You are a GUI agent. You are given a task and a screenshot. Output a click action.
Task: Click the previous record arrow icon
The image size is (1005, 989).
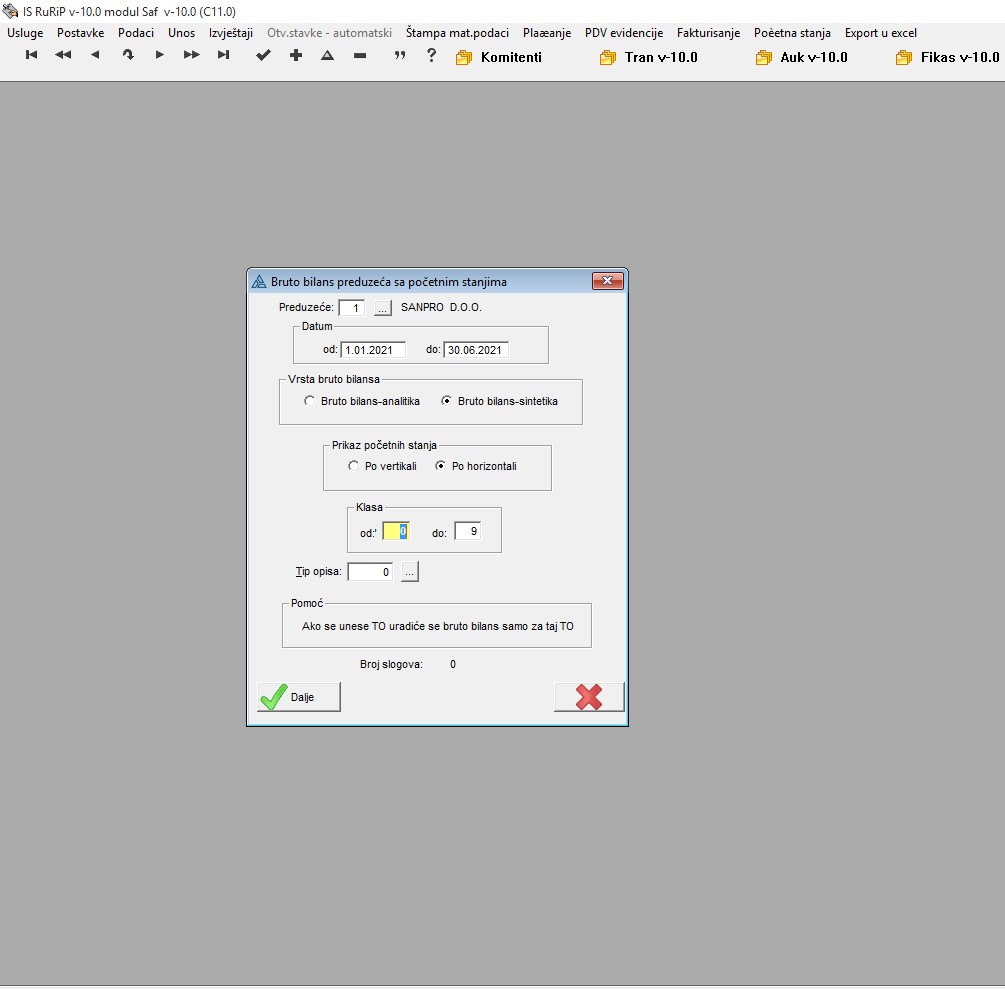point(95,56)
